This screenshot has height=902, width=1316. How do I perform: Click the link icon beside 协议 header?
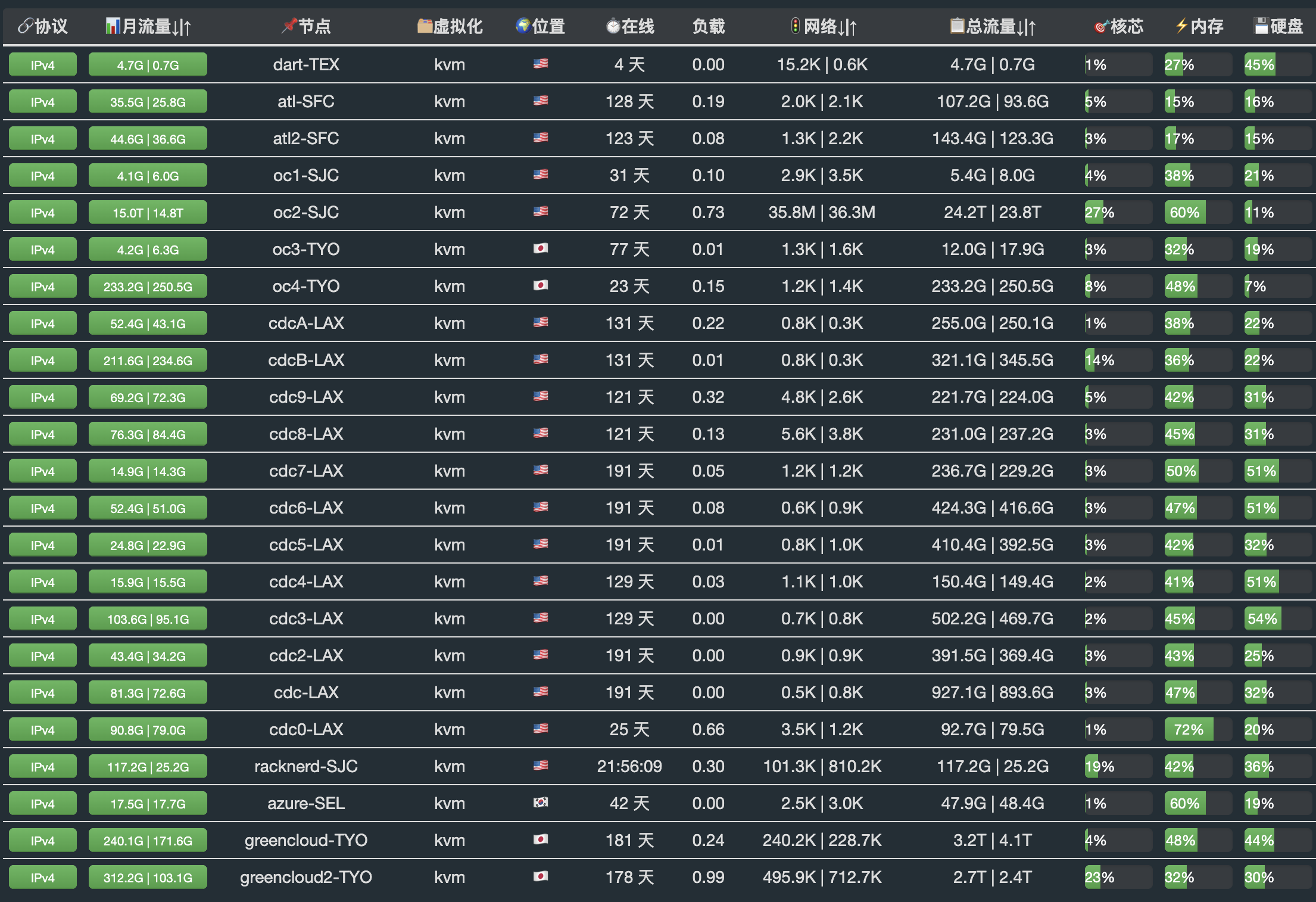(x=25, y=26)
